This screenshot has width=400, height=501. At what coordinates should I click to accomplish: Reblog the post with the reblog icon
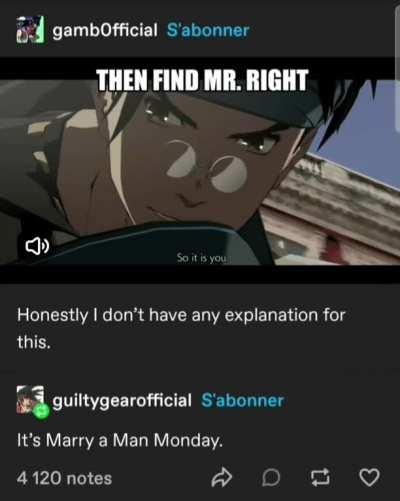tap(320, 478)
